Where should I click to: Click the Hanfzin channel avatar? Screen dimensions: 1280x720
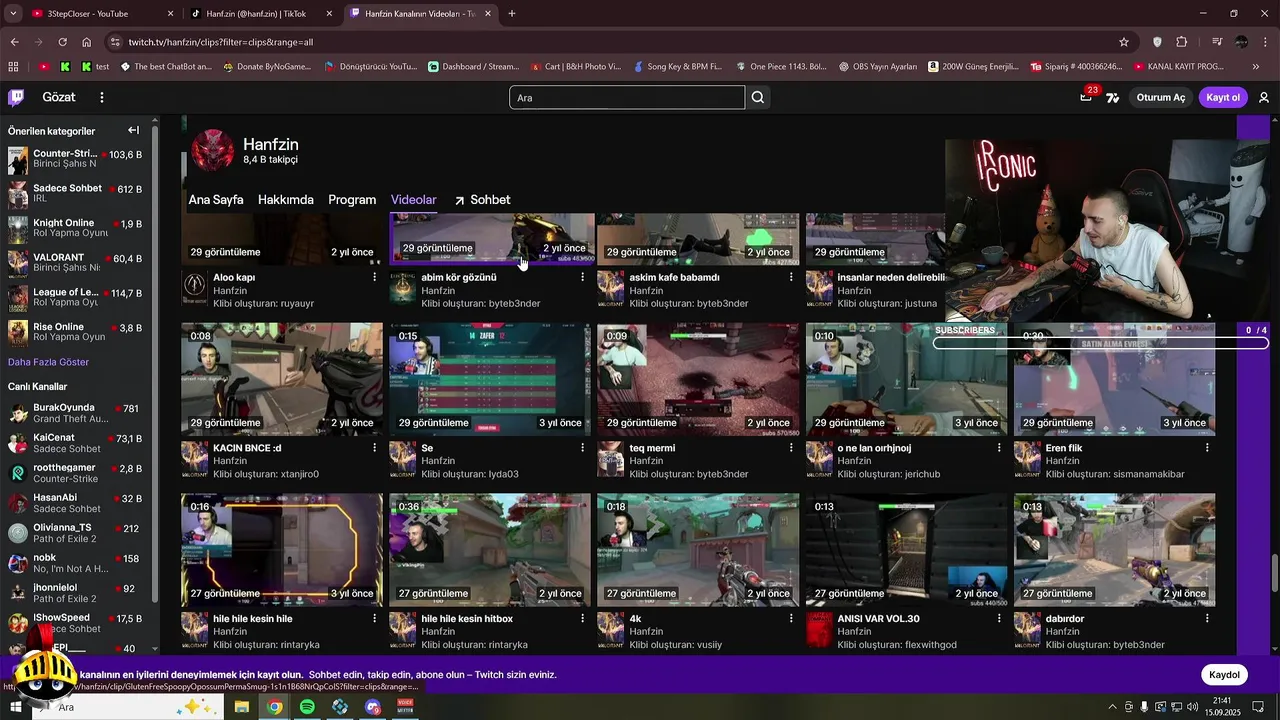212,150
